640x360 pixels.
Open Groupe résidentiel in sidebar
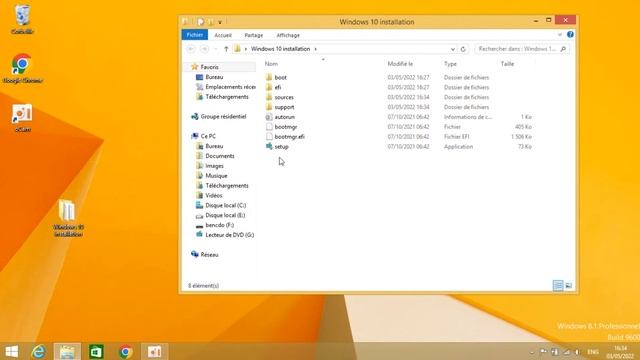pyautogui.click(x=223, y=116)
